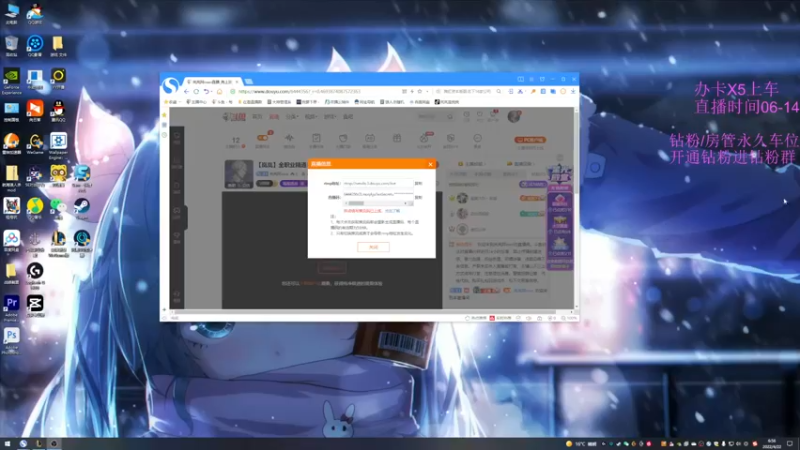
Task: Click the orange PC button at top right
Action: pos(531,140)
